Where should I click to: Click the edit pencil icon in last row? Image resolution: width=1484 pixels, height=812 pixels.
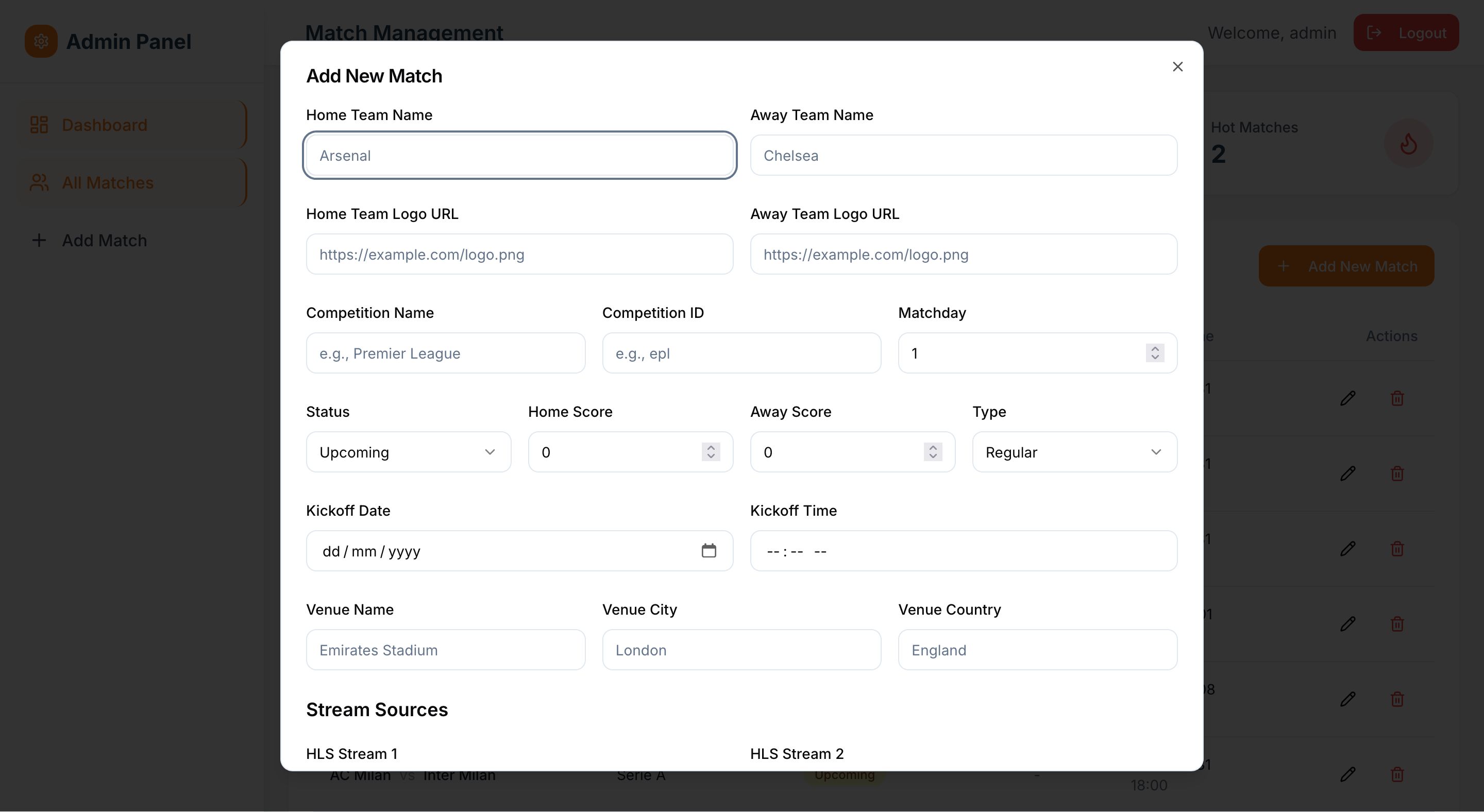coord(1347,774)
